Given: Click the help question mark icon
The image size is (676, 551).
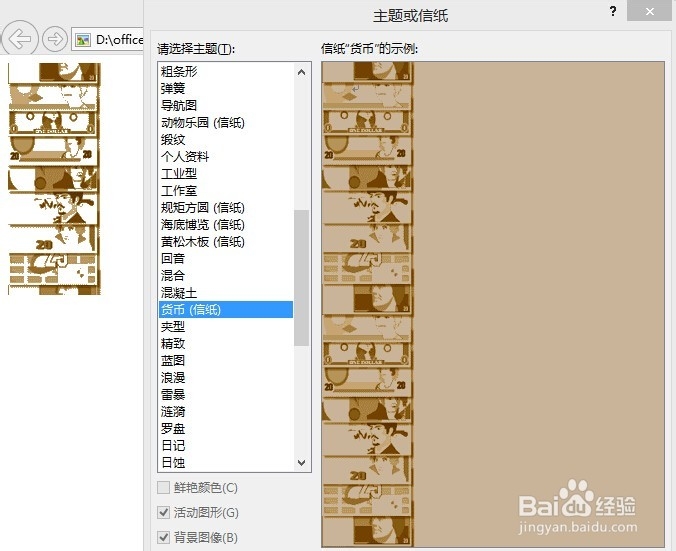Looking at the screenshot, I should 613,11.
